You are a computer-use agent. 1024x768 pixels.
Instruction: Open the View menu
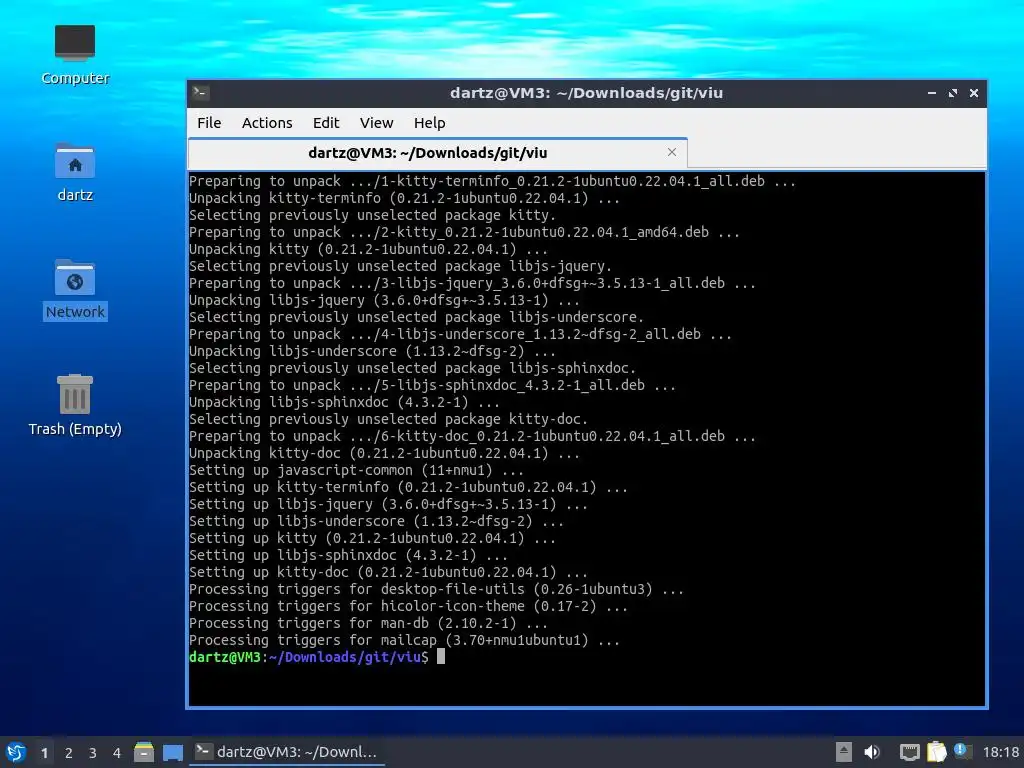[x=376, y=123]
